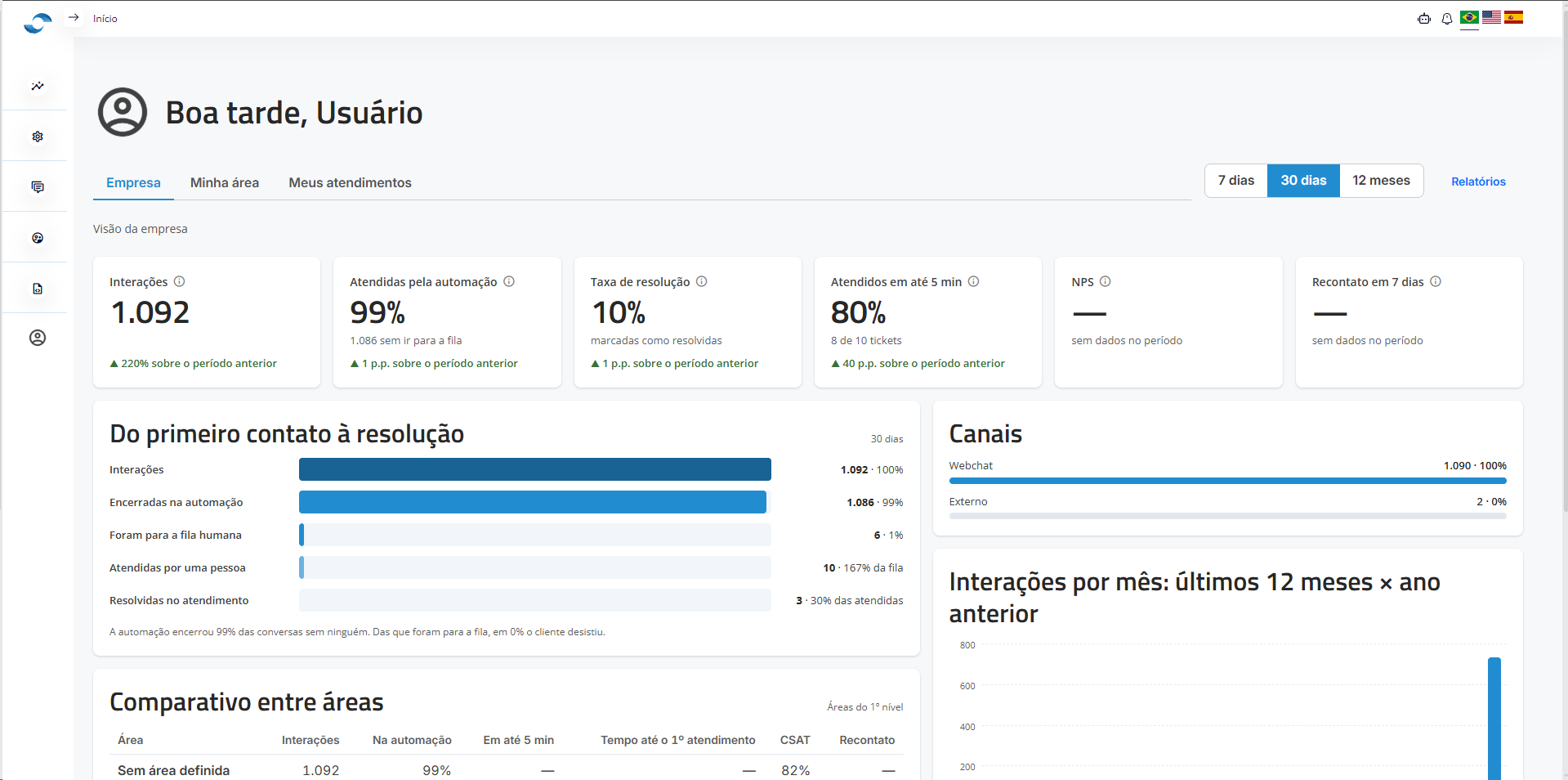The width and height of the screenshot is (1568, 780).
Task: Open the notifications bell
Action: click(1447, 19)
